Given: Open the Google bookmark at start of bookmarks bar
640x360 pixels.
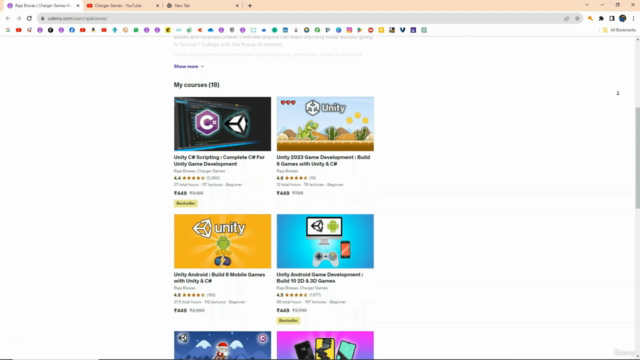Looking at the screenshot, I should point(8,30).
